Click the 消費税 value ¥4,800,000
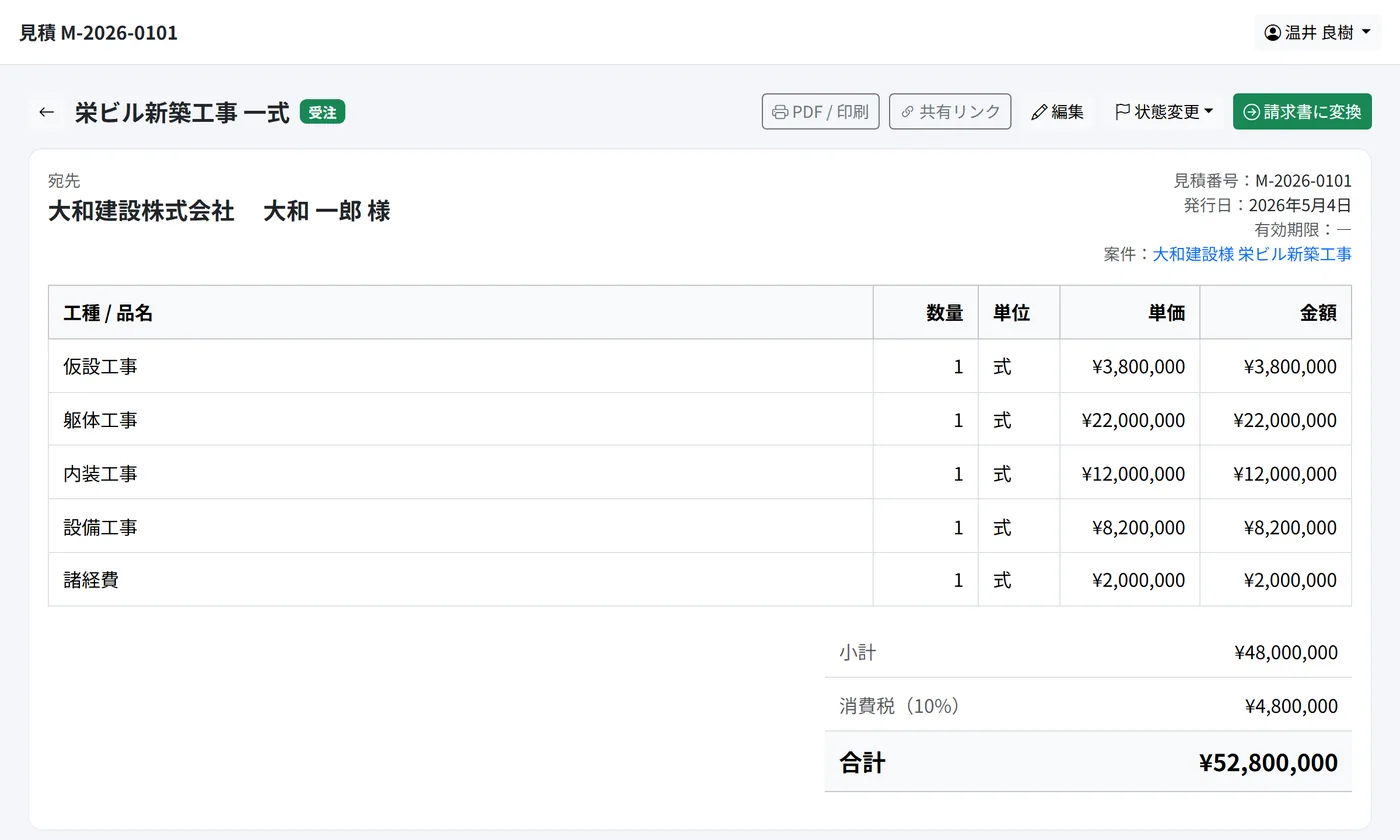The width and height of the screenshot is (1400, 840). tap(1291, 706)
